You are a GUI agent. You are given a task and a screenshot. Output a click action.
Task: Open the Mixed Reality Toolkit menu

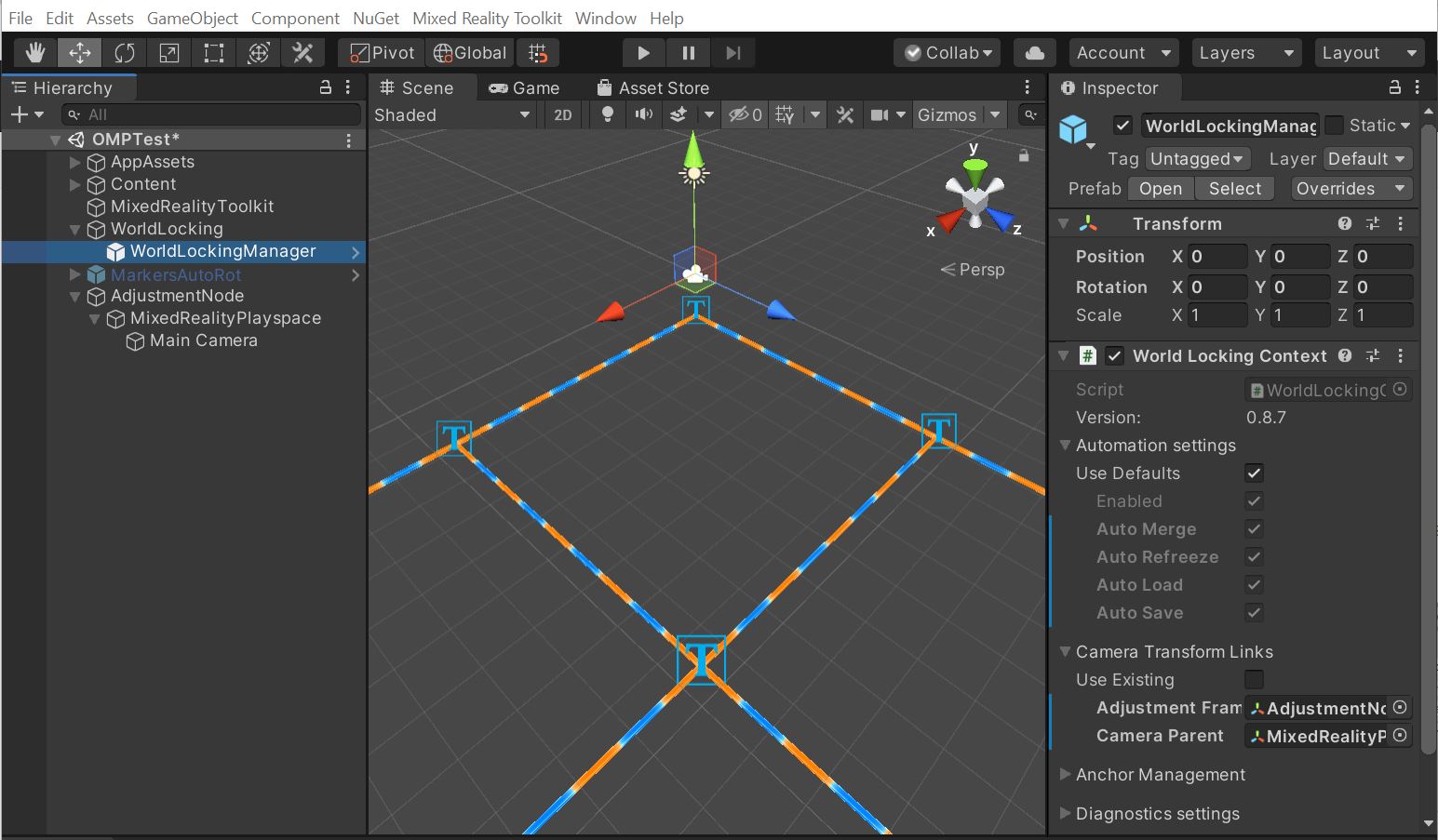tap(487, 18)
